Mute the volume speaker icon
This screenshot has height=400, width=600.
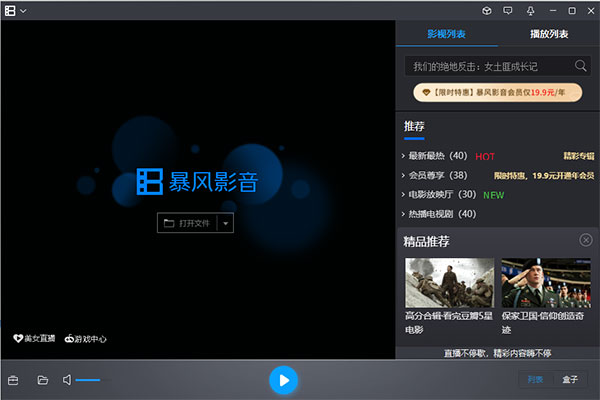tap(67, 380)
